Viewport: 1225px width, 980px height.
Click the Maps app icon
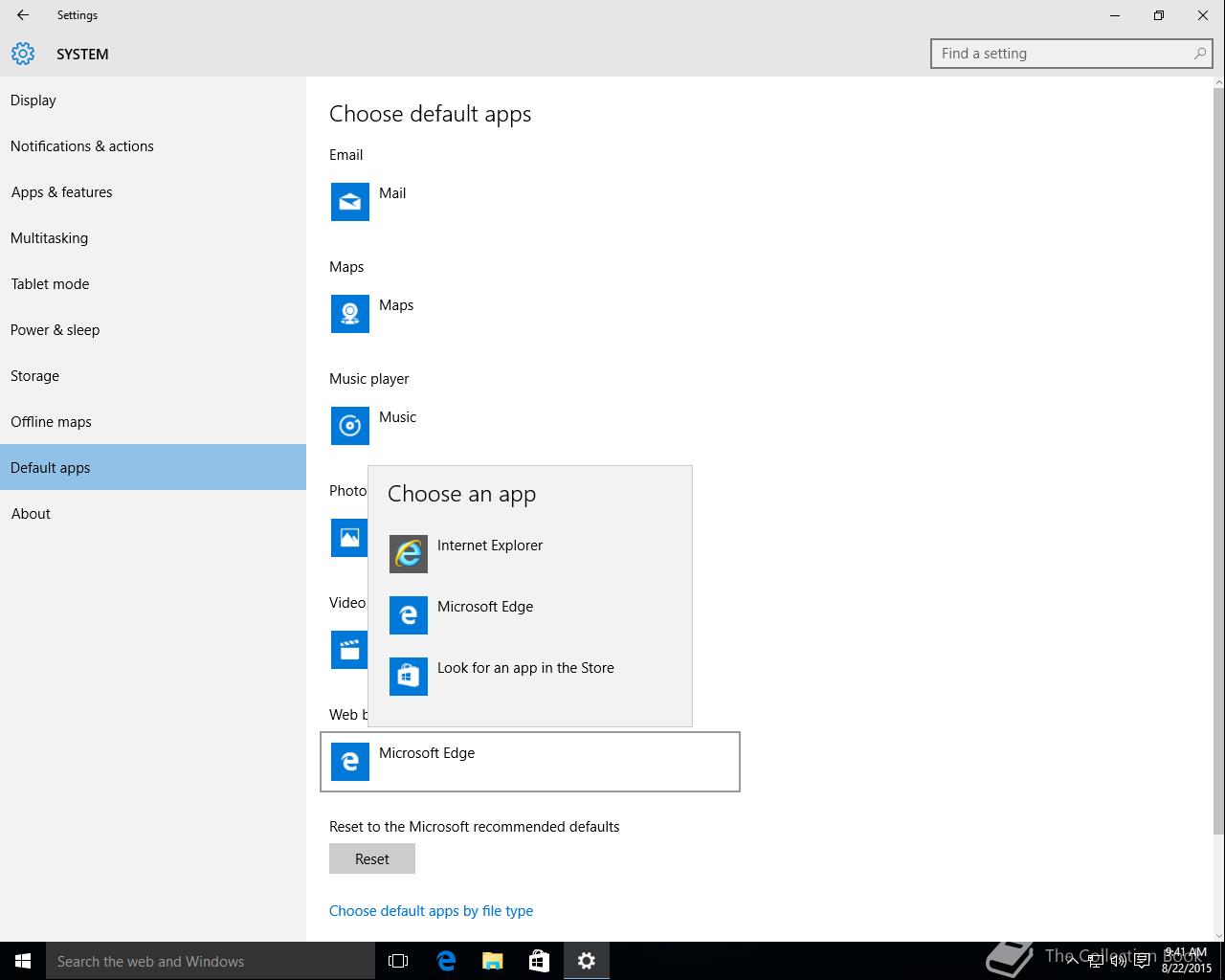point(350,314)
